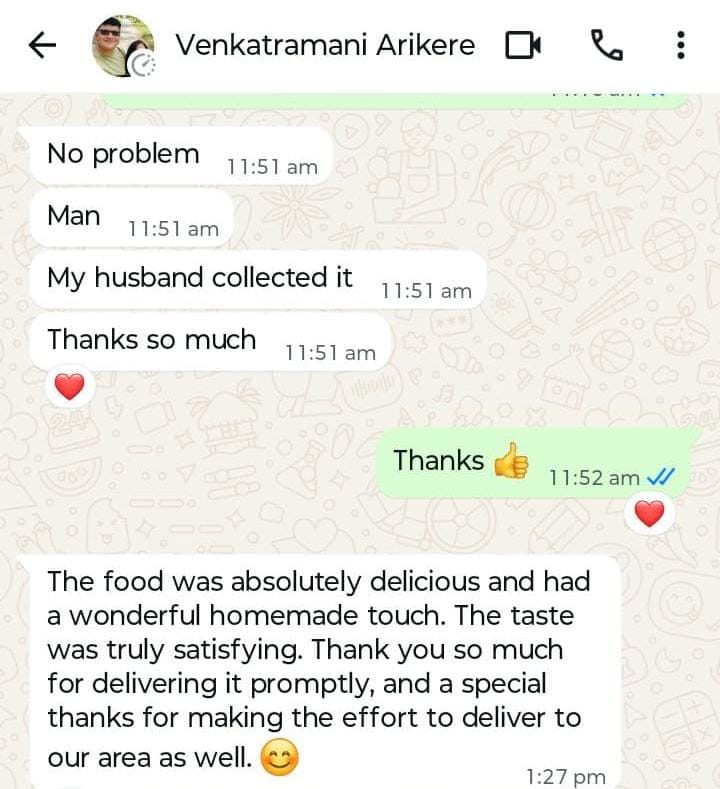Tap heart reaction on sent Thanks message
This screenshot has width=720, height=789.
click(649, 514)
